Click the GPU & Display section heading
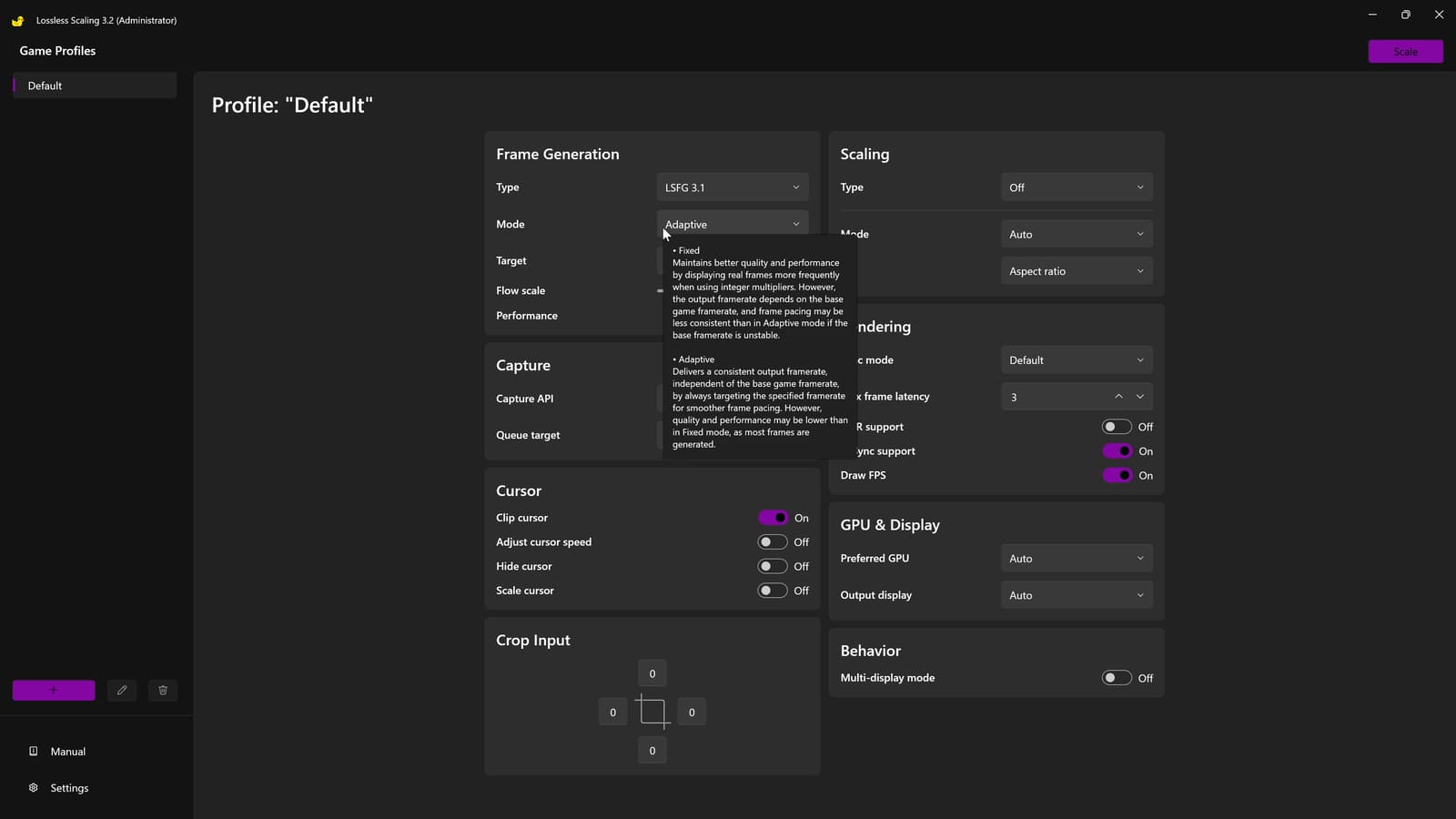This screenshot has height=819, width=1456. (x=890, y=525)
